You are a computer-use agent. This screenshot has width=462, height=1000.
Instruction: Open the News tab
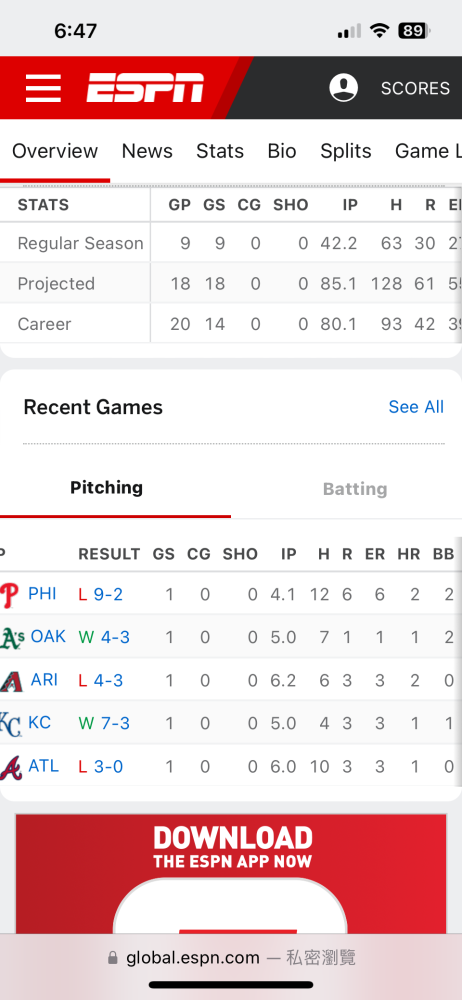click(147, 151)
